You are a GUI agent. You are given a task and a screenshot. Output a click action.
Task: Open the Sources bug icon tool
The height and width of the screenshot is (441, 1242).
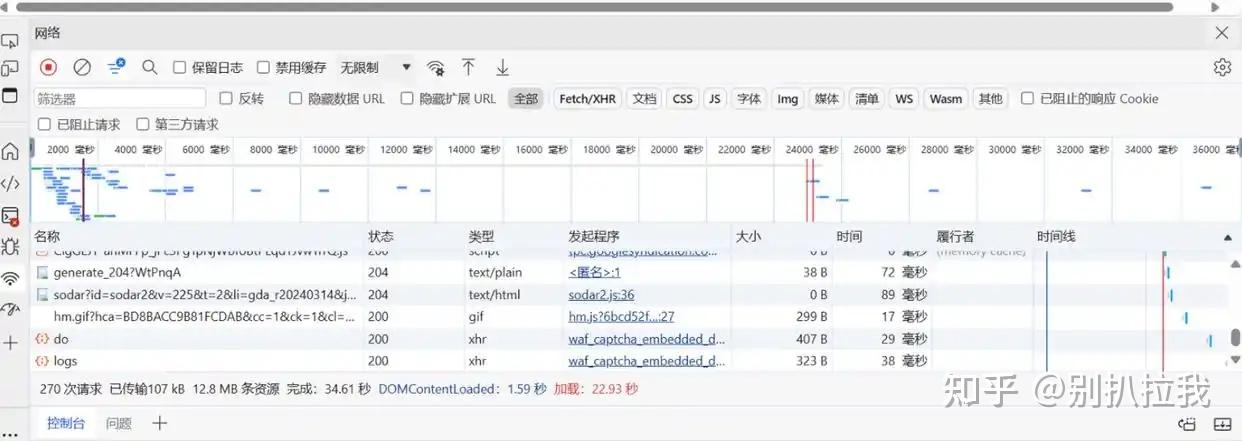click(10, 246)
